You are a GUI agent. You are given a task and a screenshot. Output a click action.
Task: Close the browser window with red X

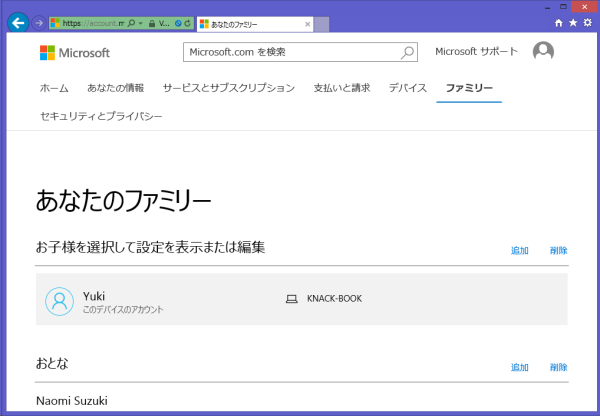(584, 7)
